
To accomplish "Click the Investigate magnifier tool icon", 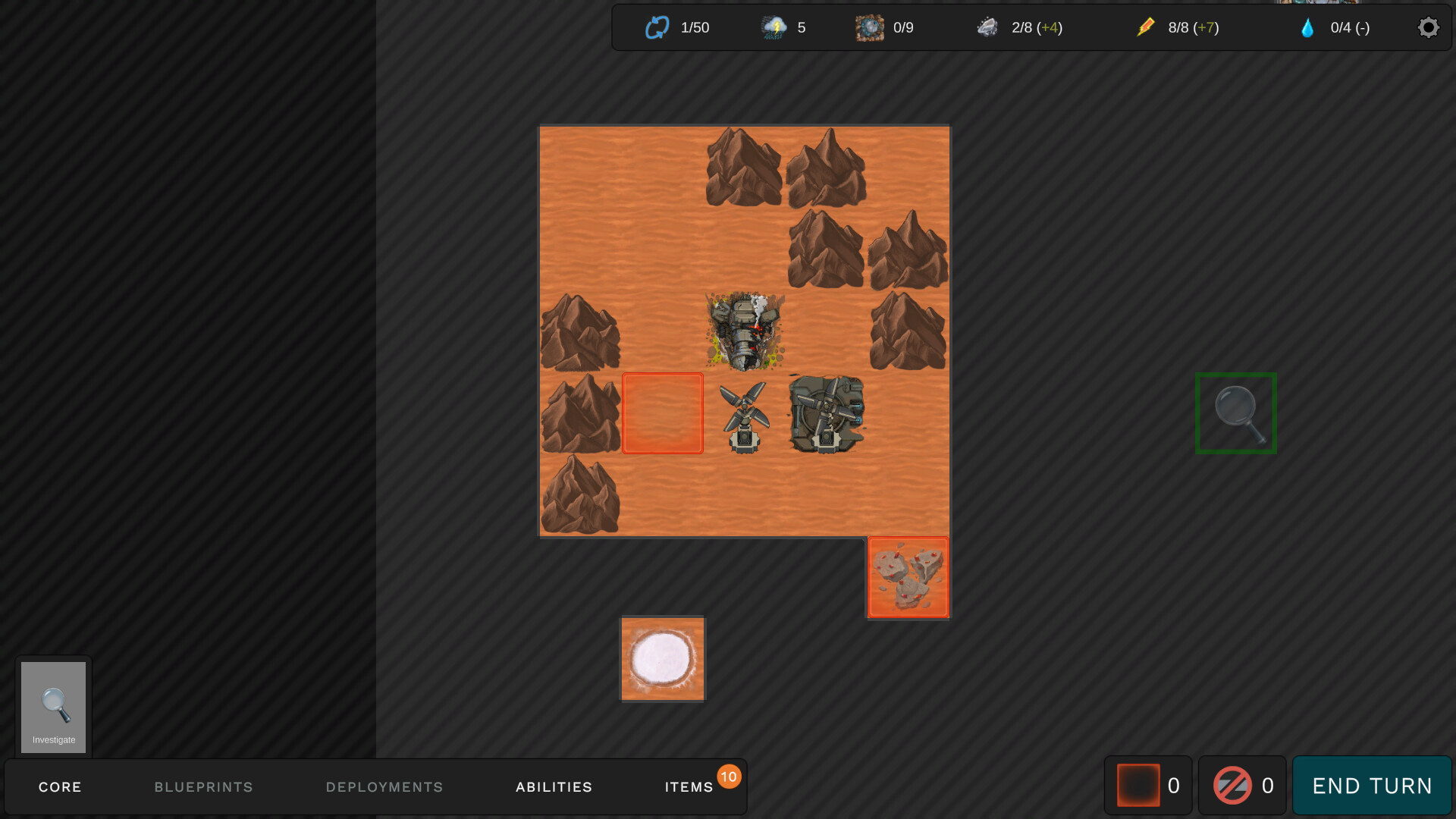I will coord(53,705).
